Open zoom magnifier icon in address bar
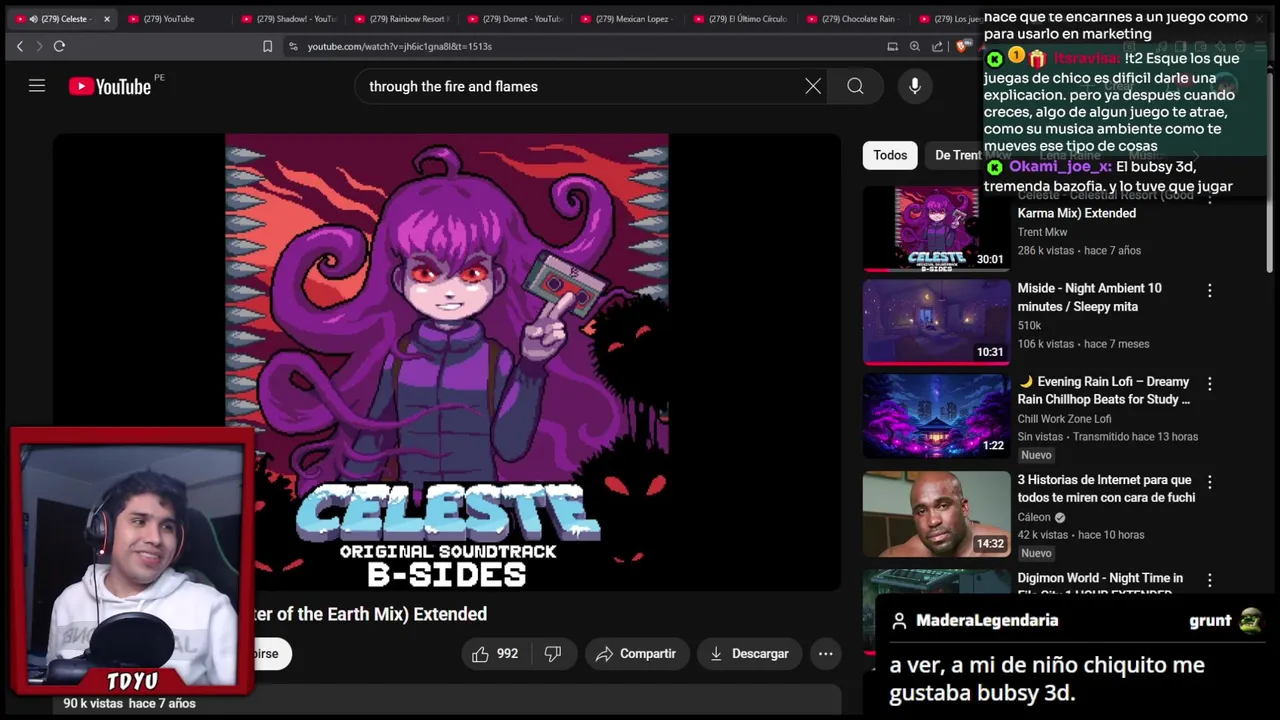 point(914,46)
